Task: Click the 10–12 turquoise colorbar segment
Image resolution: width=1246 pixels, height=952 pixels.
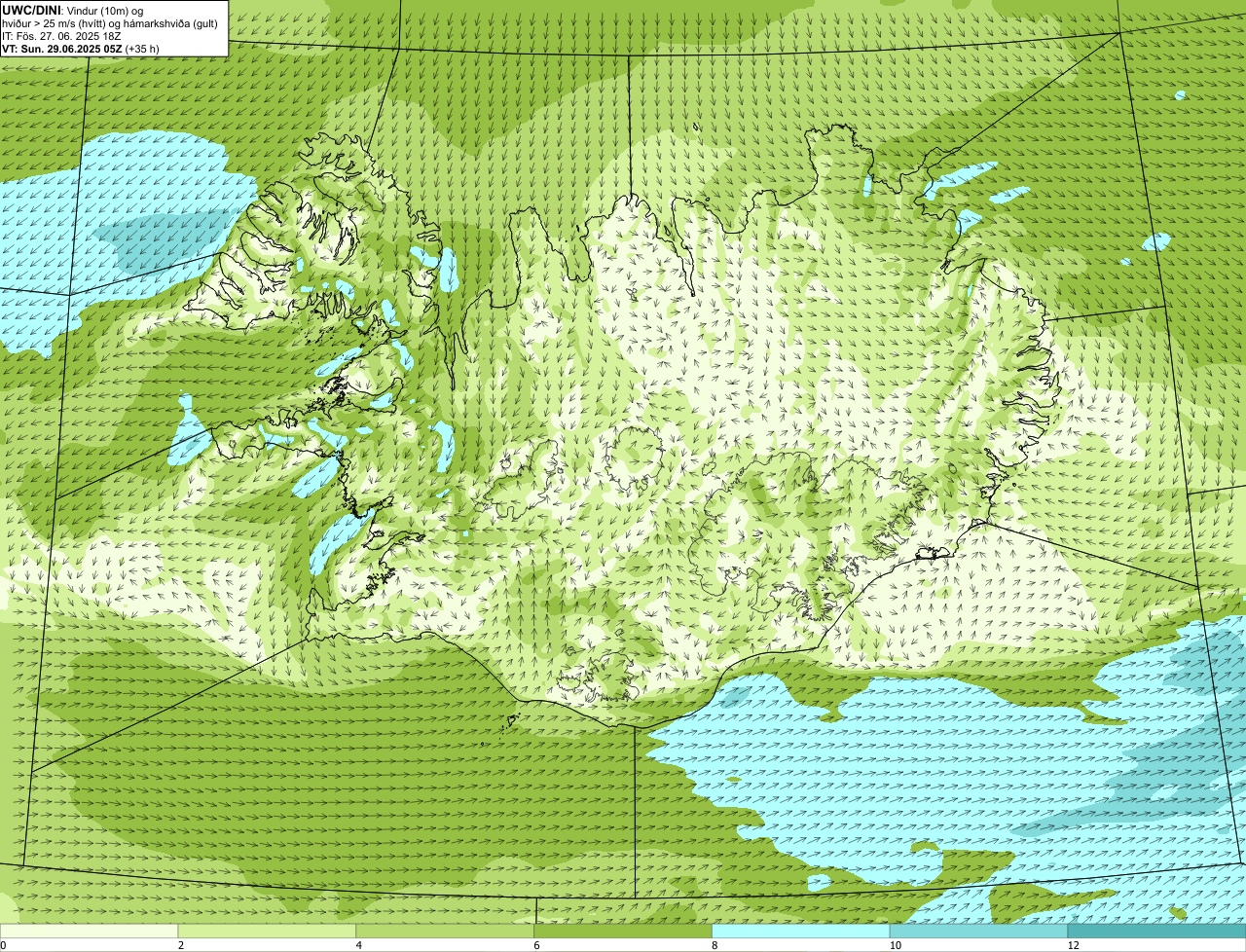Action: click(x=978, y=932)
